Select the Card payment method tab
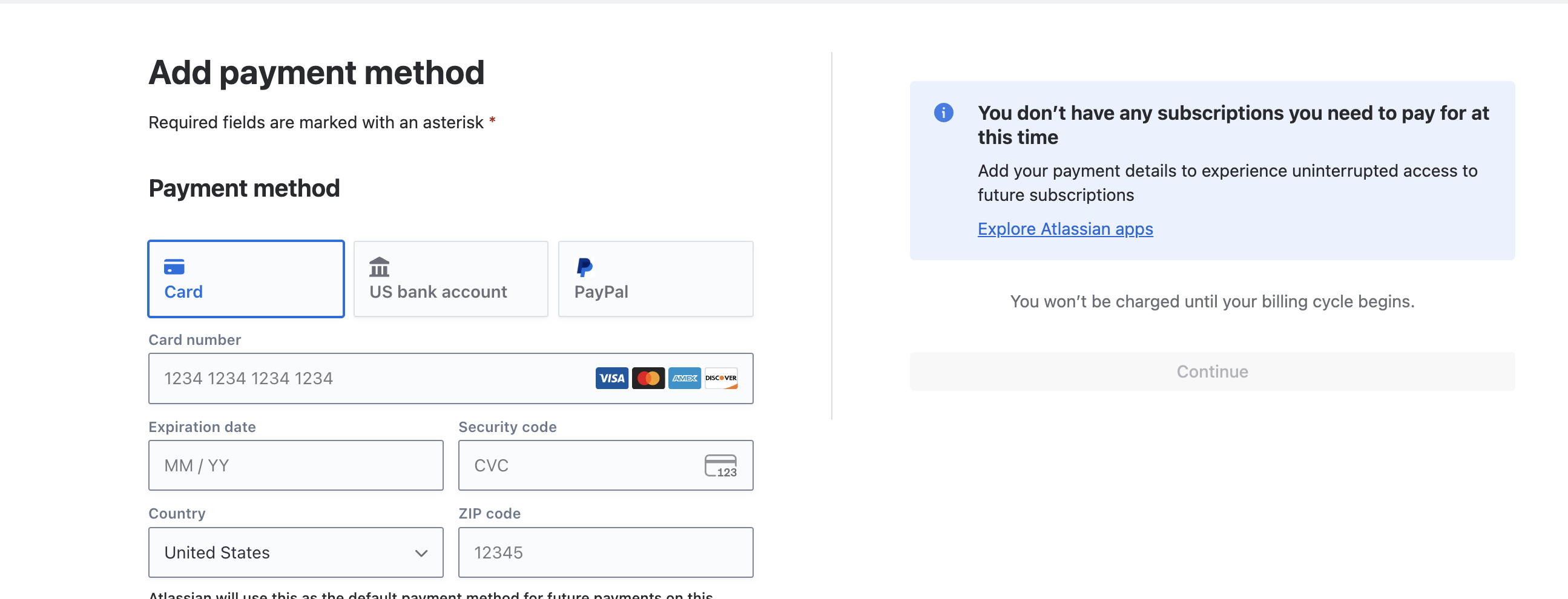This screenshot has width=1568, height=599. click(x=246, y=279)
